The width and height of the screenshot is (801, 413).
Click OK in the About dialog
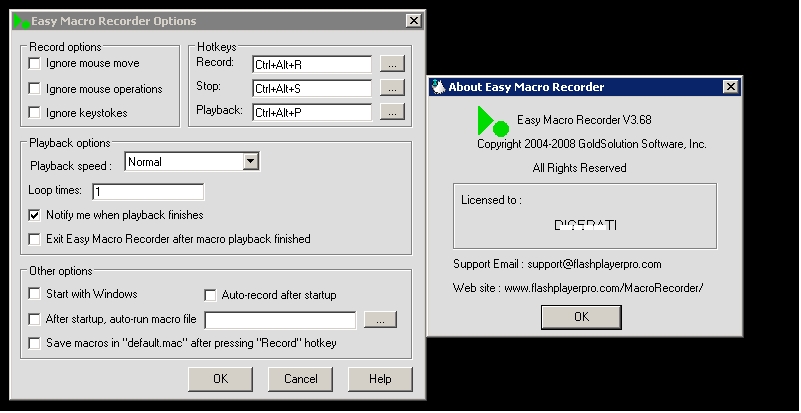pyautogui.click(x=581, y=317)
